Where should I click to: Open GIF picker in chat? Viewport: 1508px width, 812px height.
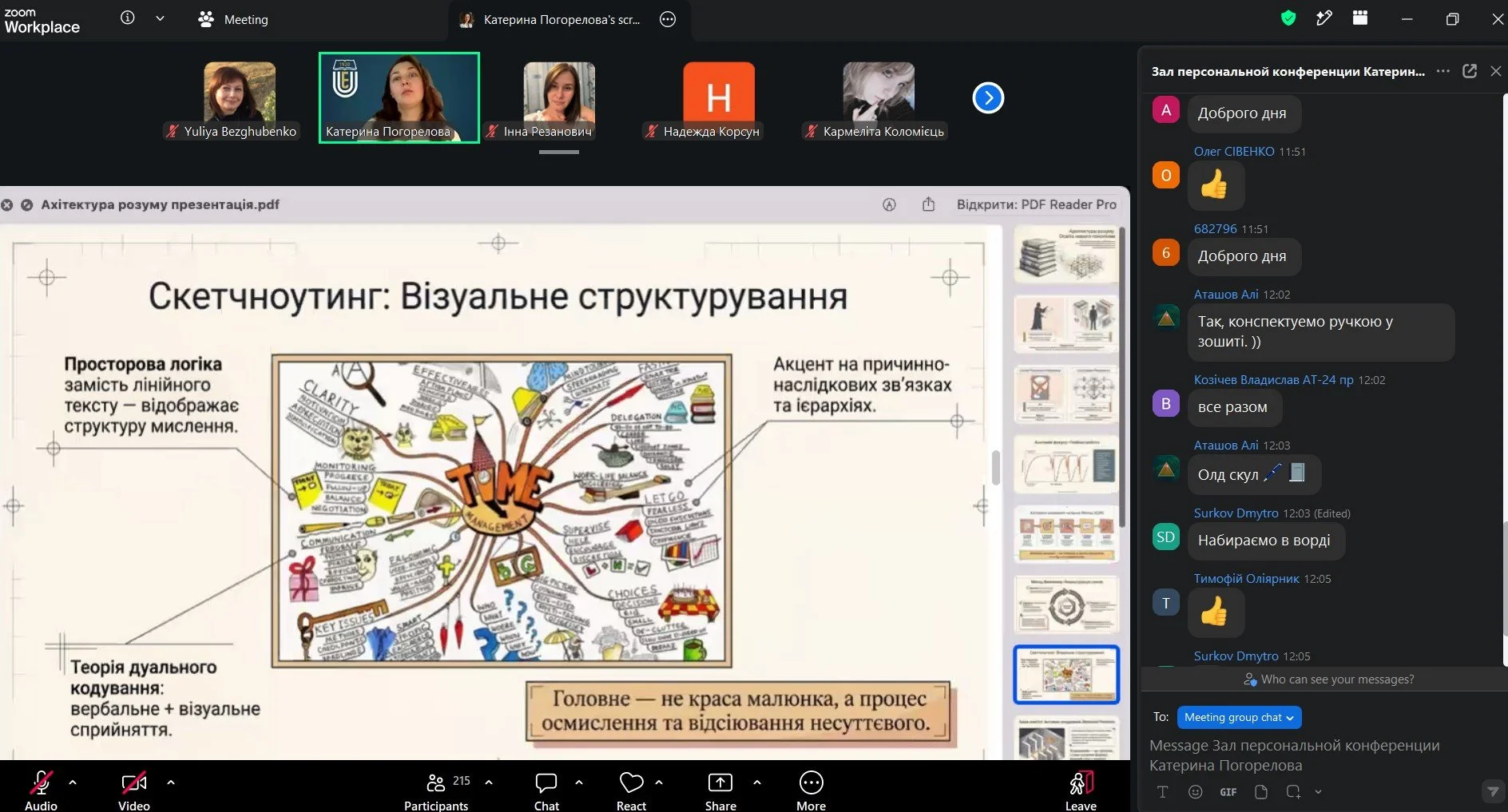click(x=1228, y=791)
